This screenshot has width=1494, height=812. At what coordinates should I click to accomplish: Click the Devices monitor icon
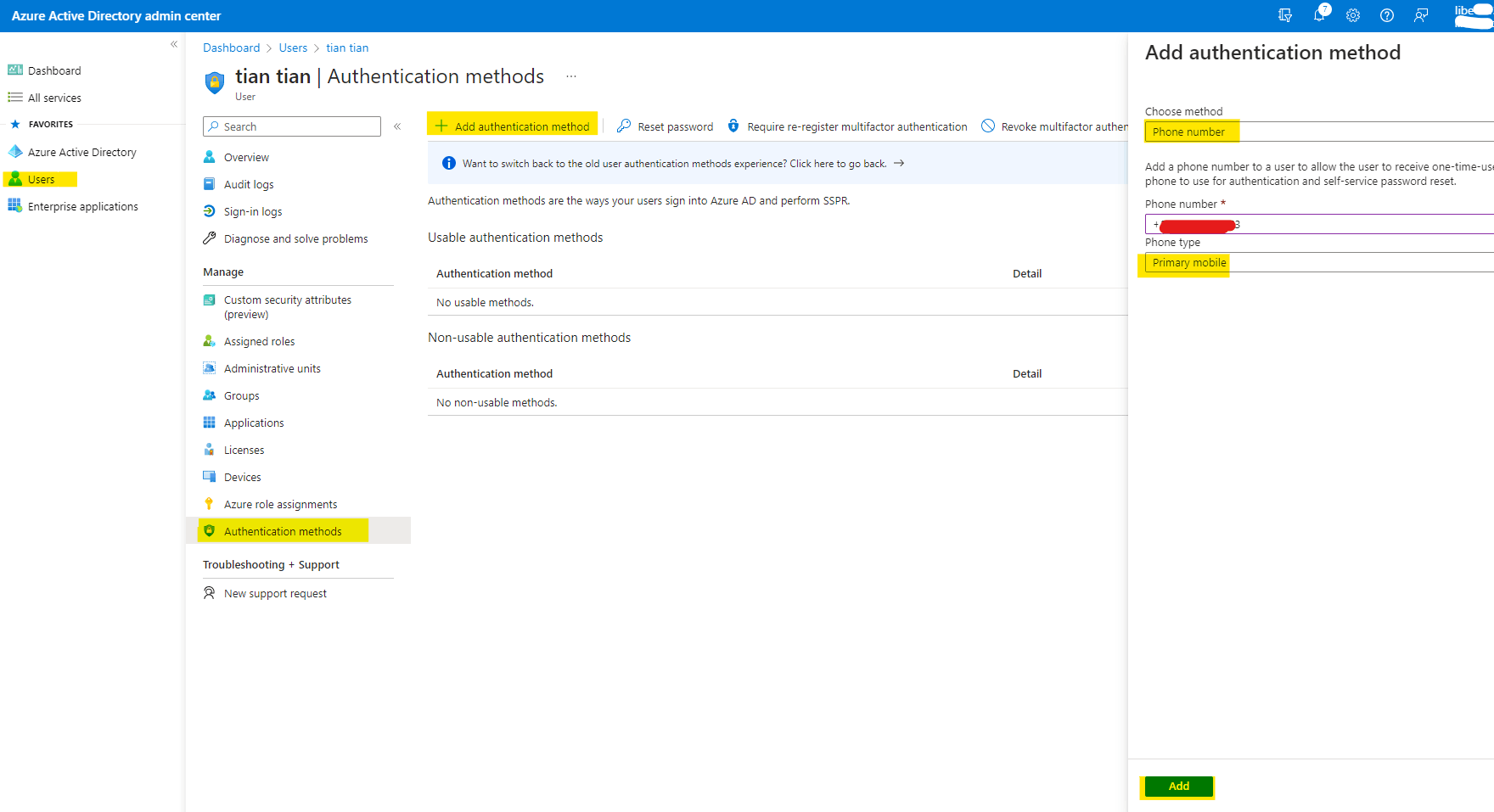pos(210,477)
